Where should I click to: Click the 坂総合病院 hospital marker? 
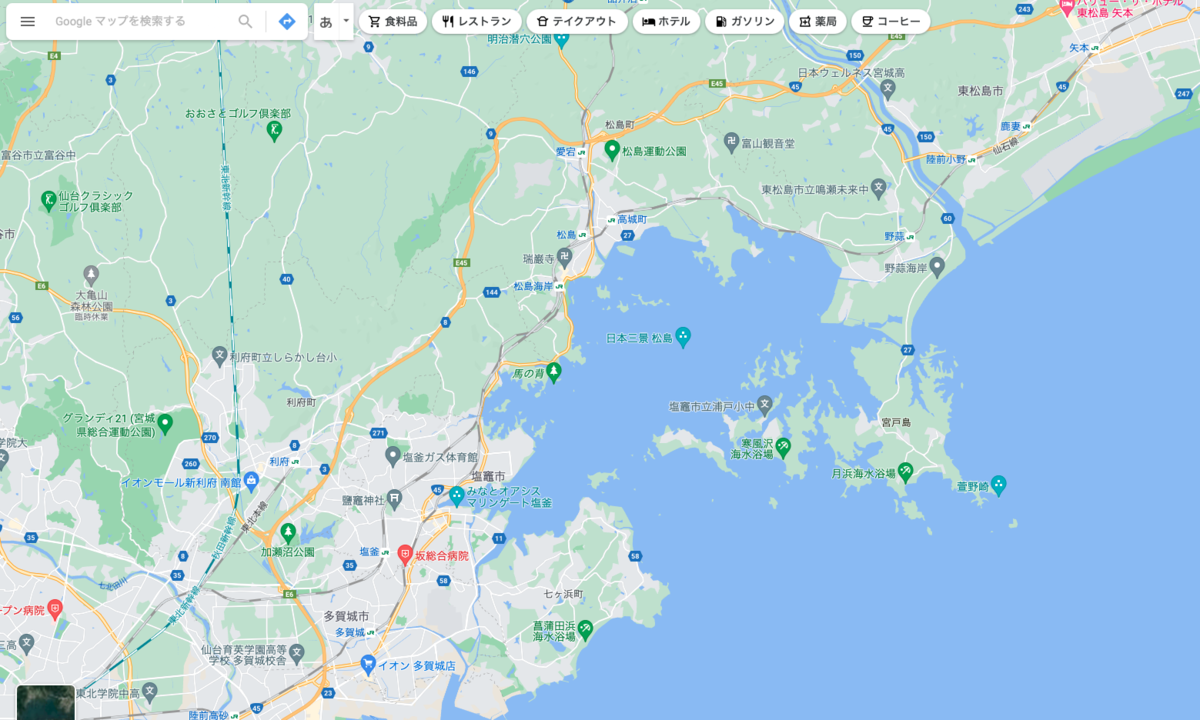405,555
